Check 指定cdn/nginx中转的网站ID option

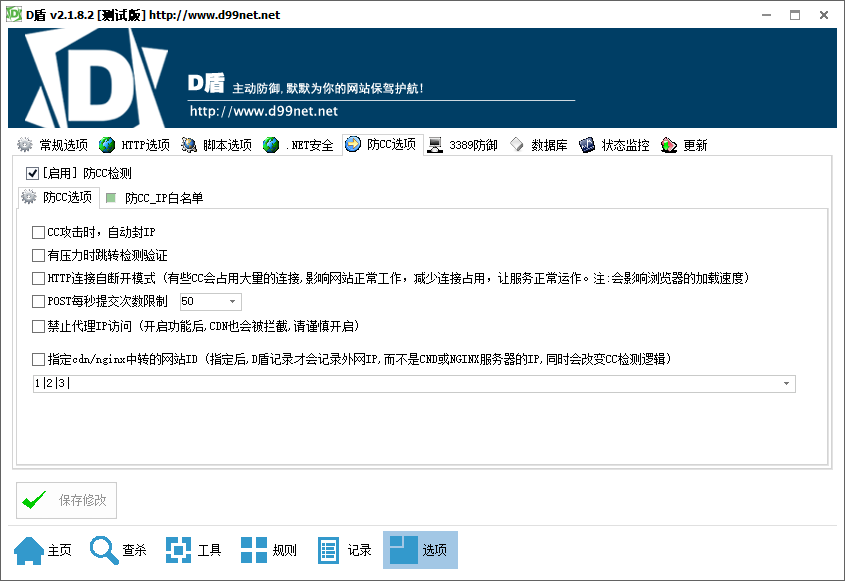(x=38, y=359)
